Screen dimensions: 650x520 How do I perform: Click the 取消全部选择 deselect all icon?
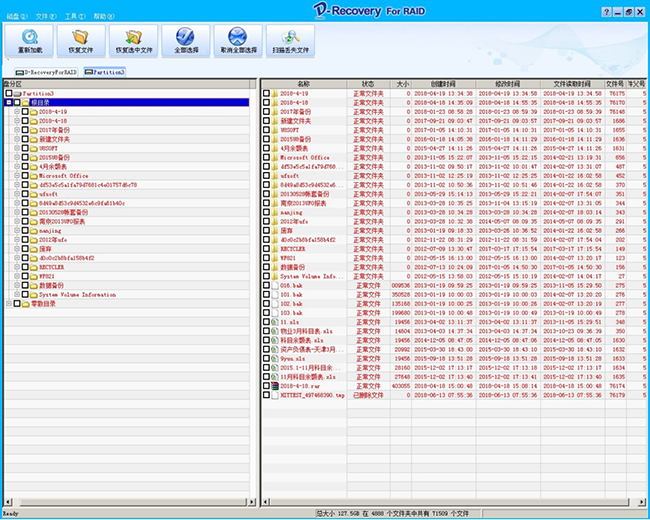[238, 36]
